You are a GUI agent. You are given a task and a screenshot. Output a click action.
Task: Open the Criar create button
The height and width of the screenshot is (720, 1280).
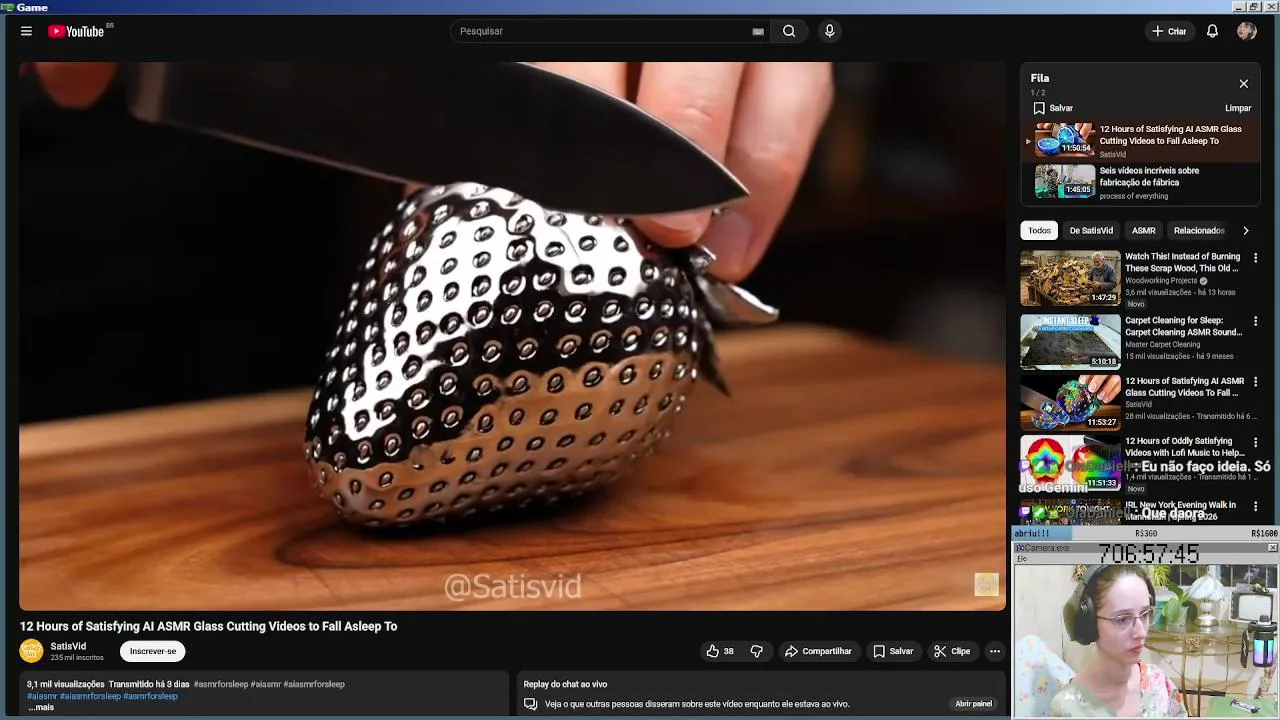[x=1169, y=31]
